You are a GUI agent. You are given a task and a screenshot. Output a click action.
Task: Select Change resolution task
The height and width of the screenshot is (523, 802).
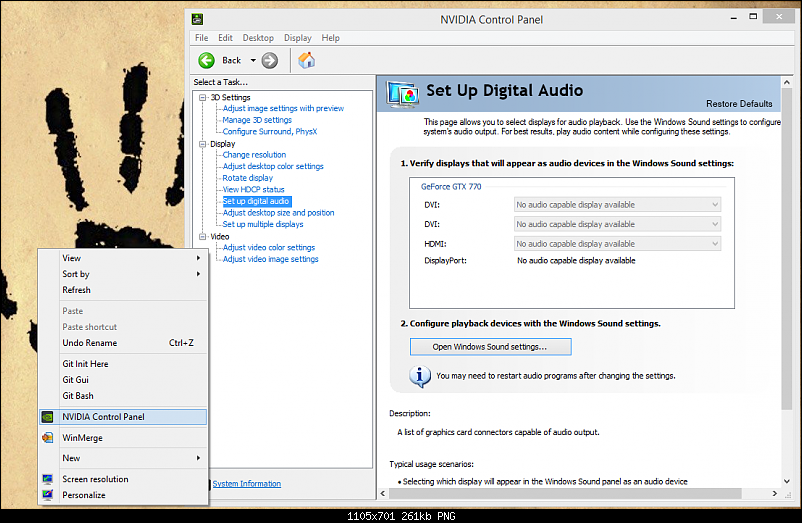pyautogui.click(x=254, y=155)
